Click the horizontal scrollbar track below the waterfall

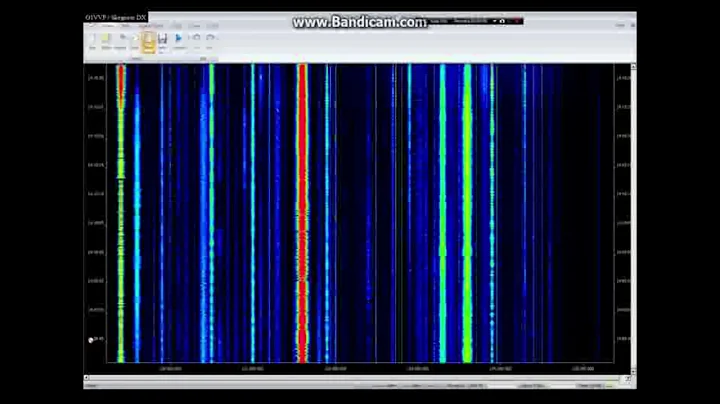tap(354, 377)
